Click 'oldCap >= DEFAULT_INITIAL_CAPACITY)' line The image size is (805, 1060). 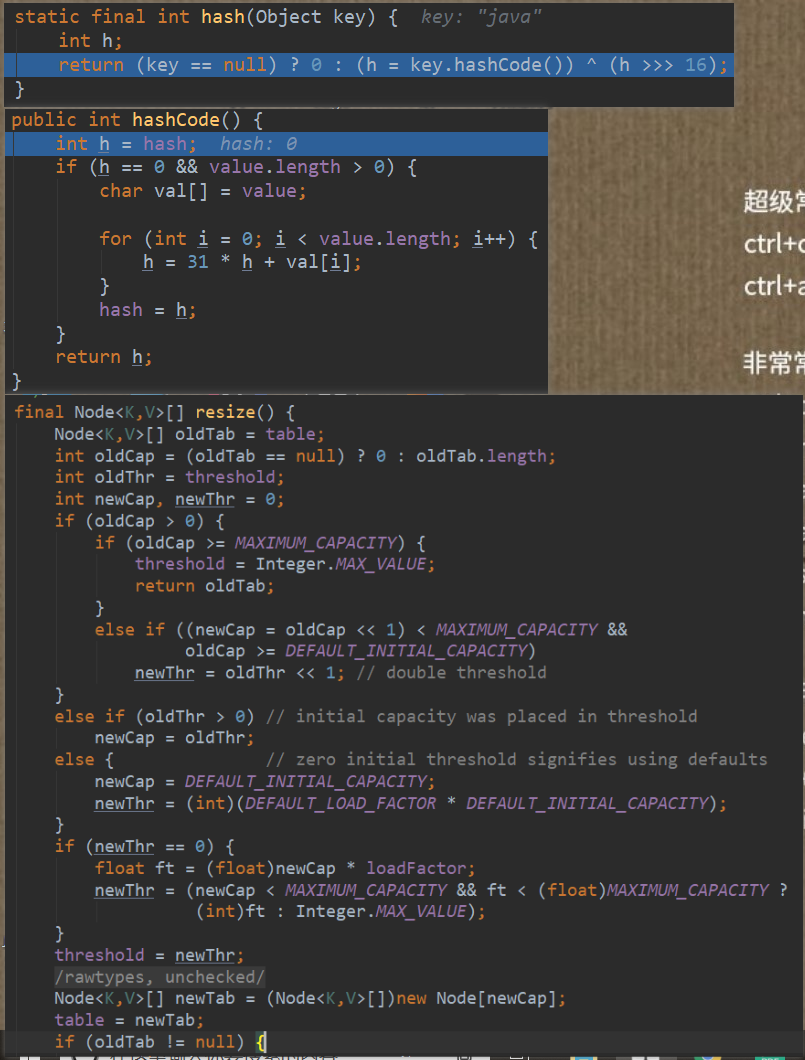pos(360,651)
